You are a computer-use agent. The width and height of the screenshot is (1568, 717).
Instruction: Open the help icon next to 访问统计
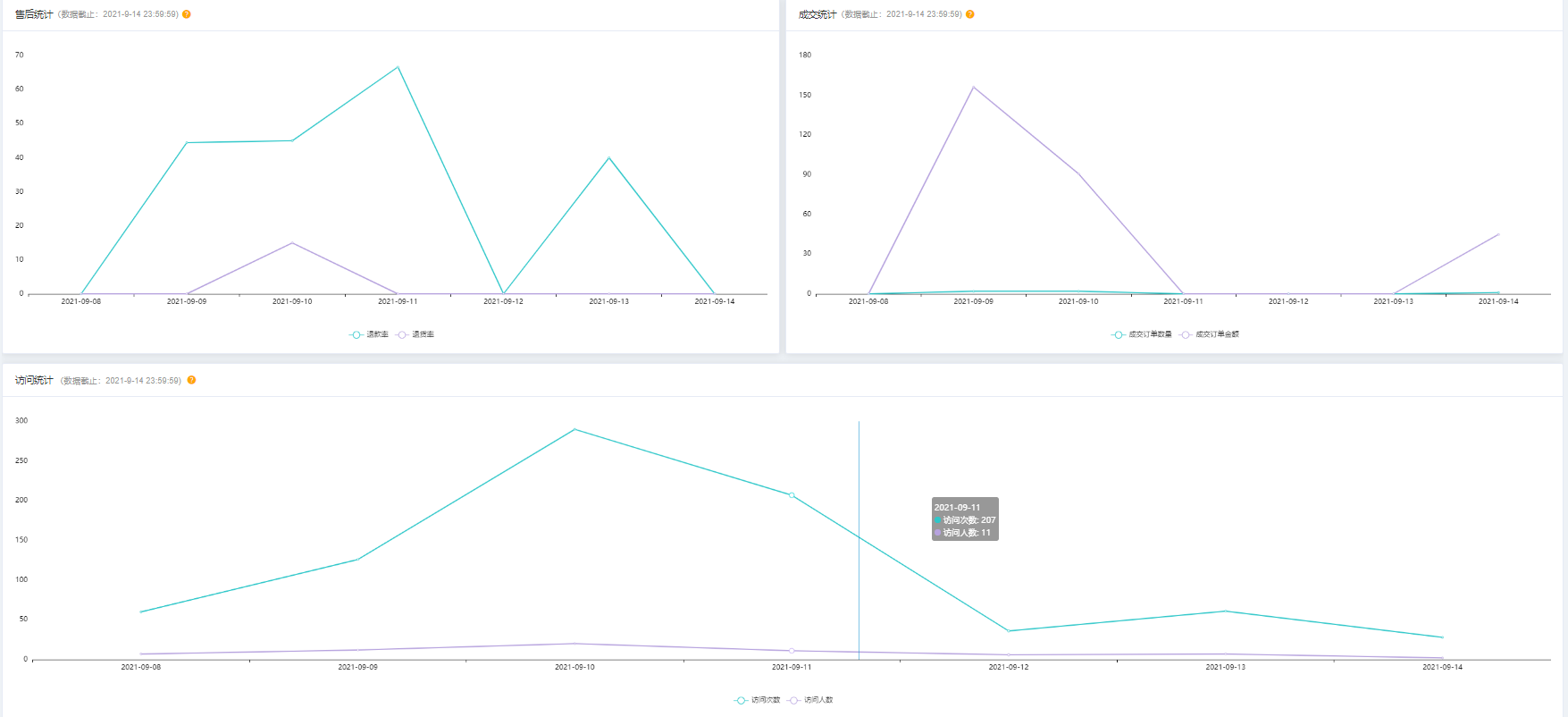(191, 380)
